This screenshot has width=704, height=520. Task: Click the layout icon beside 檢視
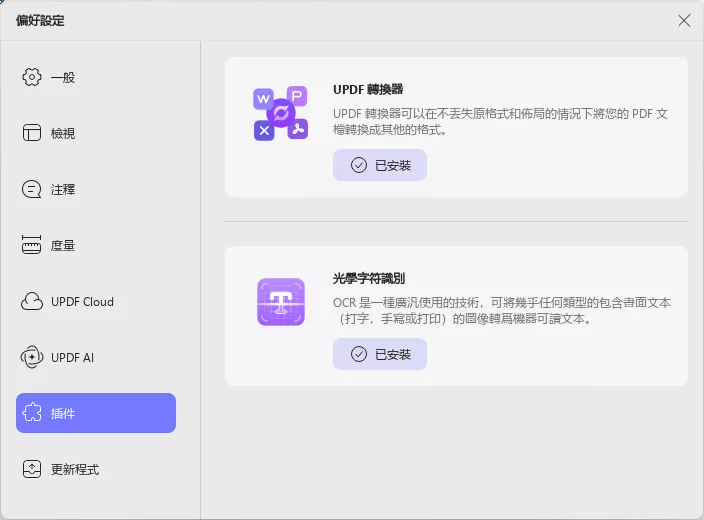(32, 133)
